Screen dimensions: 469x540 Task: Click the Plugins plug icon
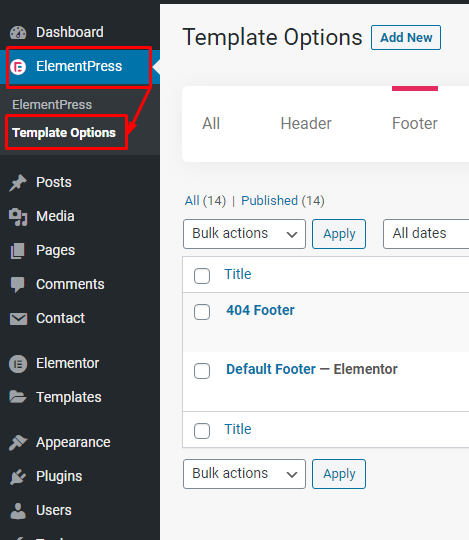coord(18,476)
